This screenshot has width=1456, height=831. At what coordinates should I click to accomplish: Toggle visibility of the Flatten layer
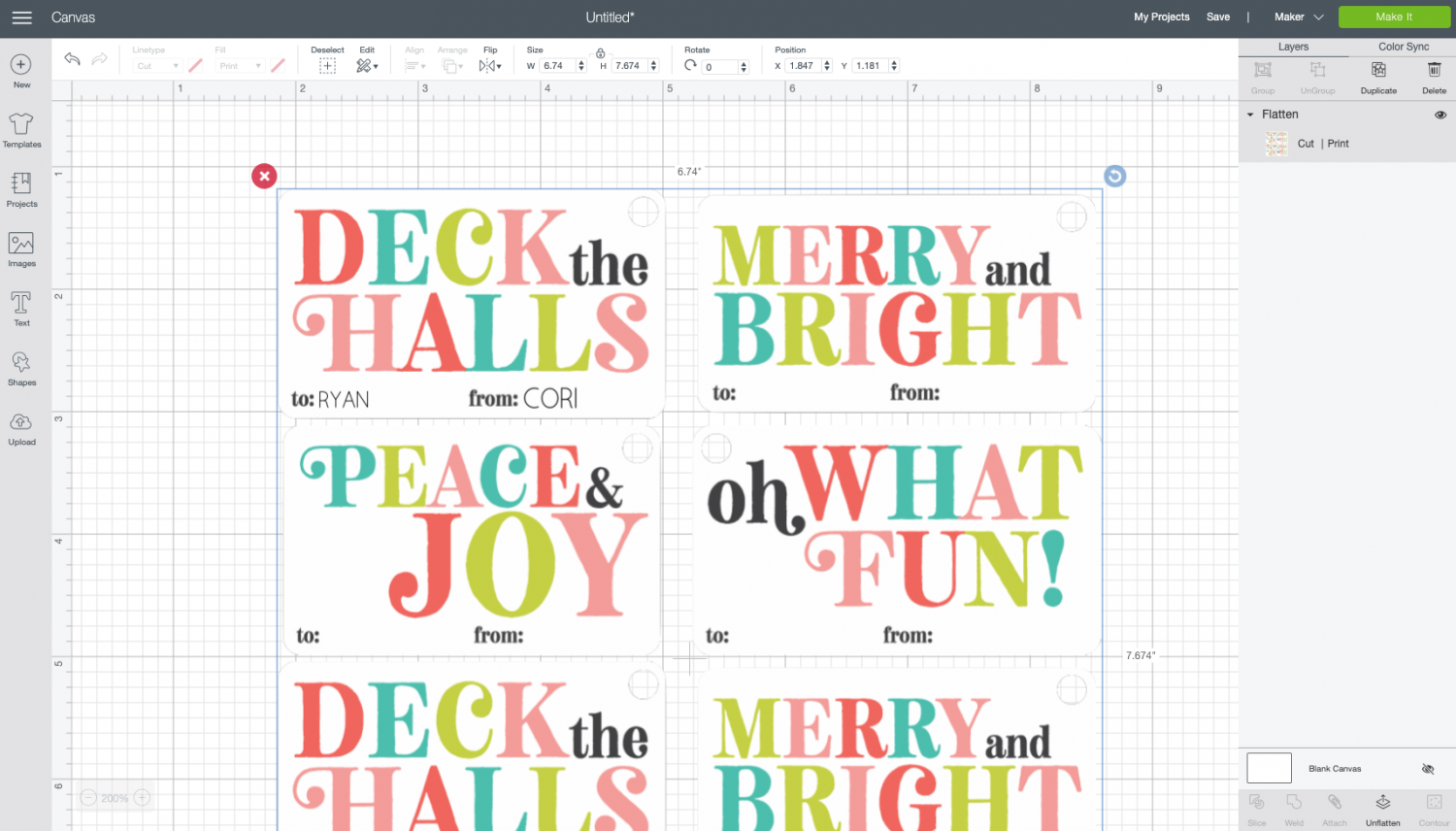click(1440, 115)
